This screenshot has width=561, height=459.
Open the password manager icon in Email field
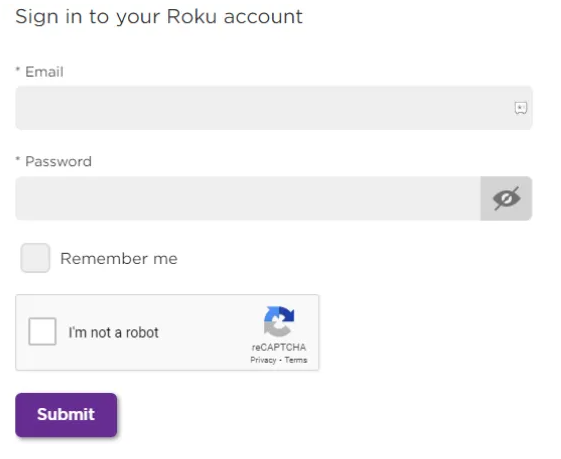[x=521, y=108]
